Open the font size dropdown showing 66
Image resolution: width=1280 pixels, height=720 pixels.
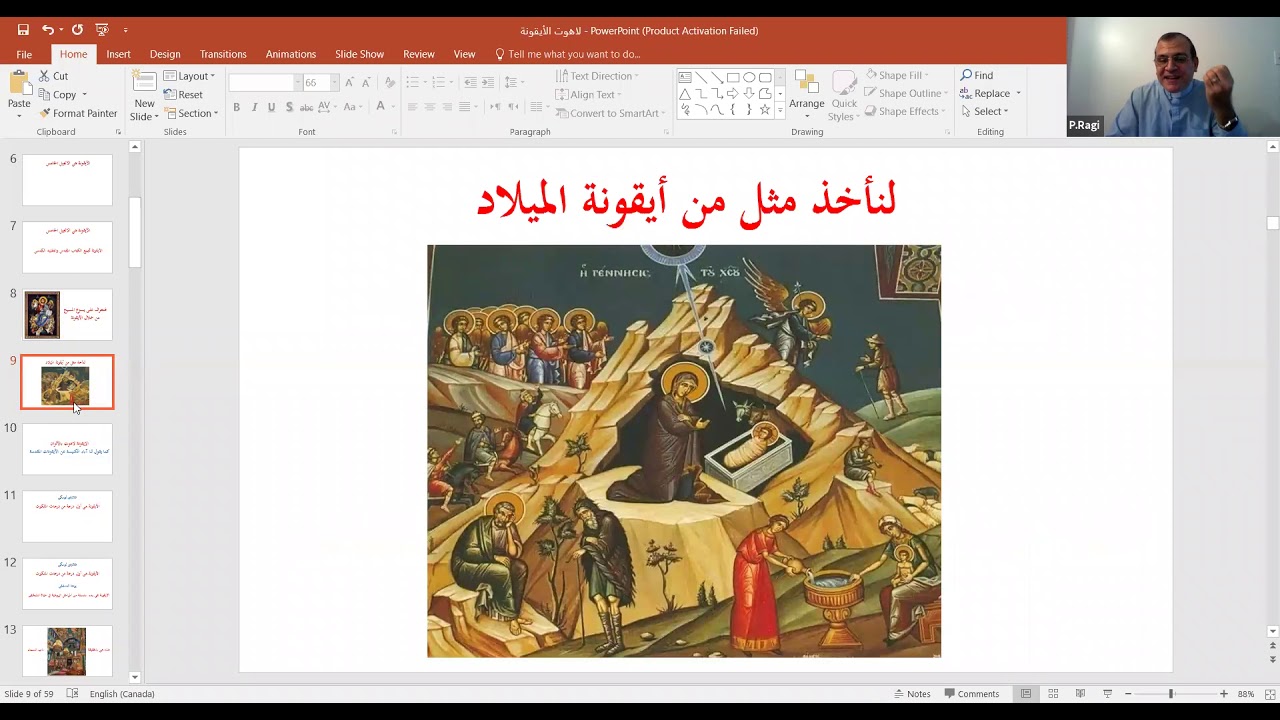[x=335, y=83]
